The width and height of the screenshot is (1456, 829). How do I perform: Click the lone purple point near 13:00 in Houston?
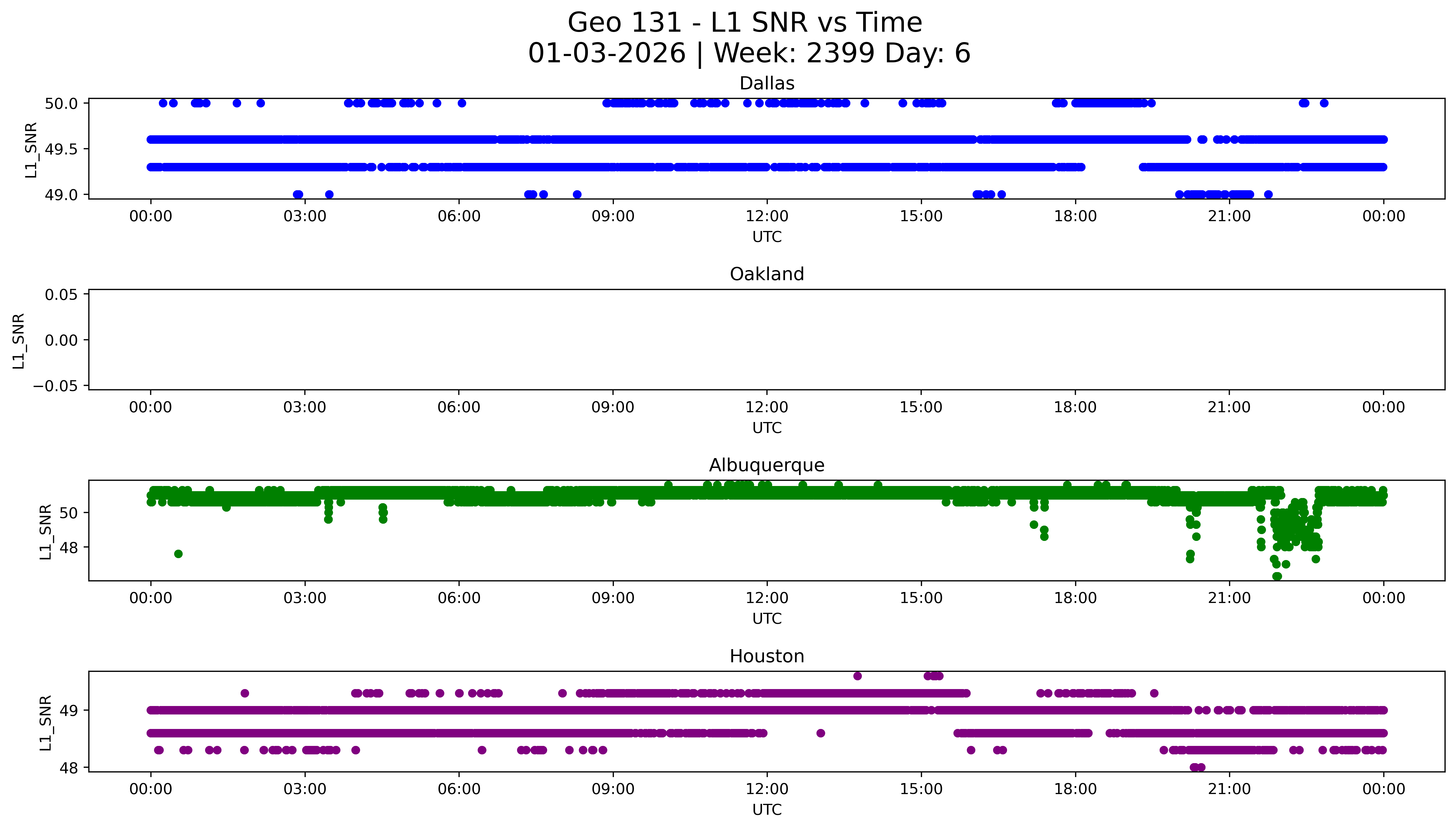click(x=821, y=733)
